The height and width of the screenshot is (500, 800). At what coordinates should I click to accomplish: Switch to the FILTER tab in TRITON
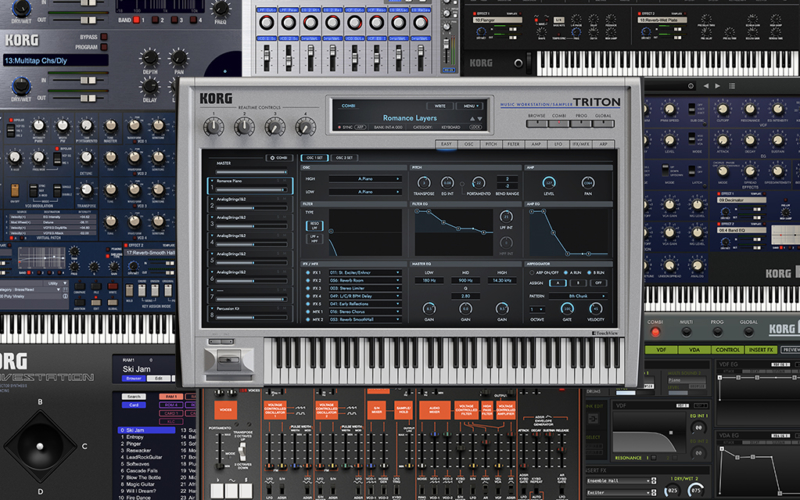pyautogui.click(x=513, y=144)
